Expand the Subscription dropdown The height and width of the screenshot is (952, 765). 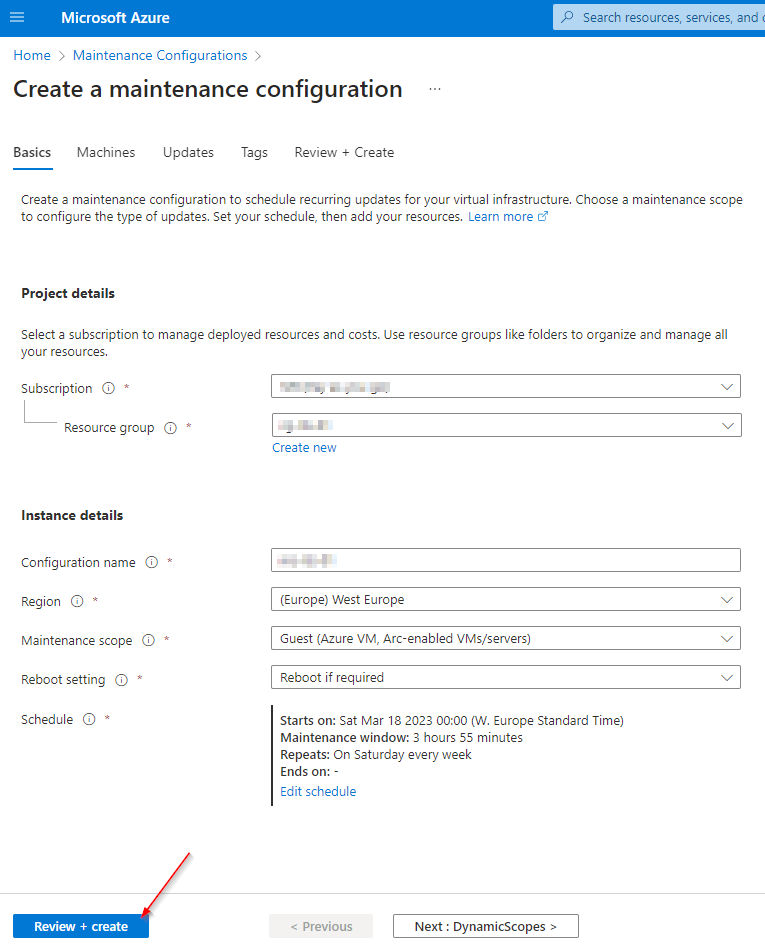click(x=506, y=387)
